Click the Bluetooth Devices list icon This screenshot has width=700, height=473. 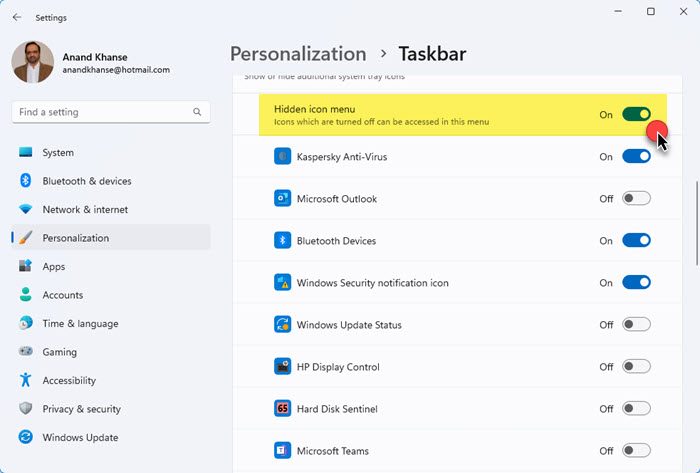283,241
